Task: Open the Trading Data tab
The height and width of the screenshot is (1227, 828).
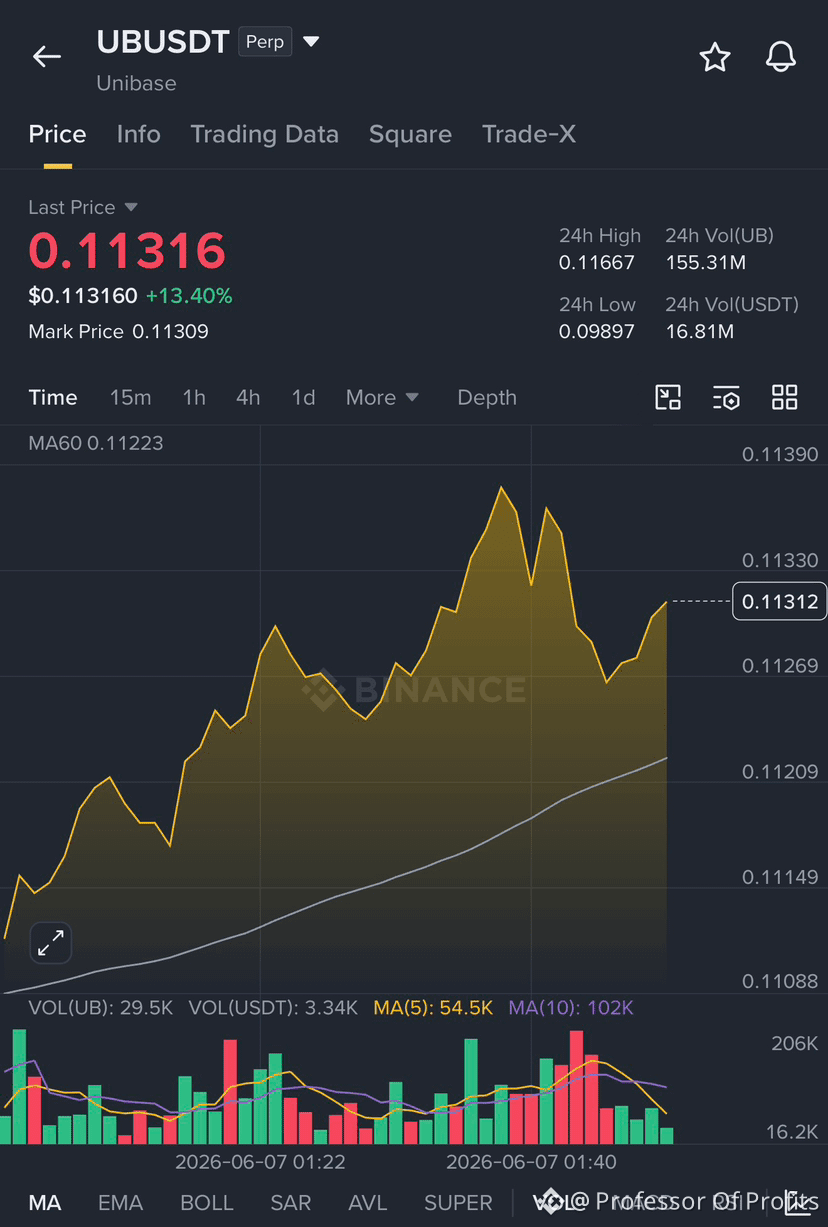Action: coord(264,134)
